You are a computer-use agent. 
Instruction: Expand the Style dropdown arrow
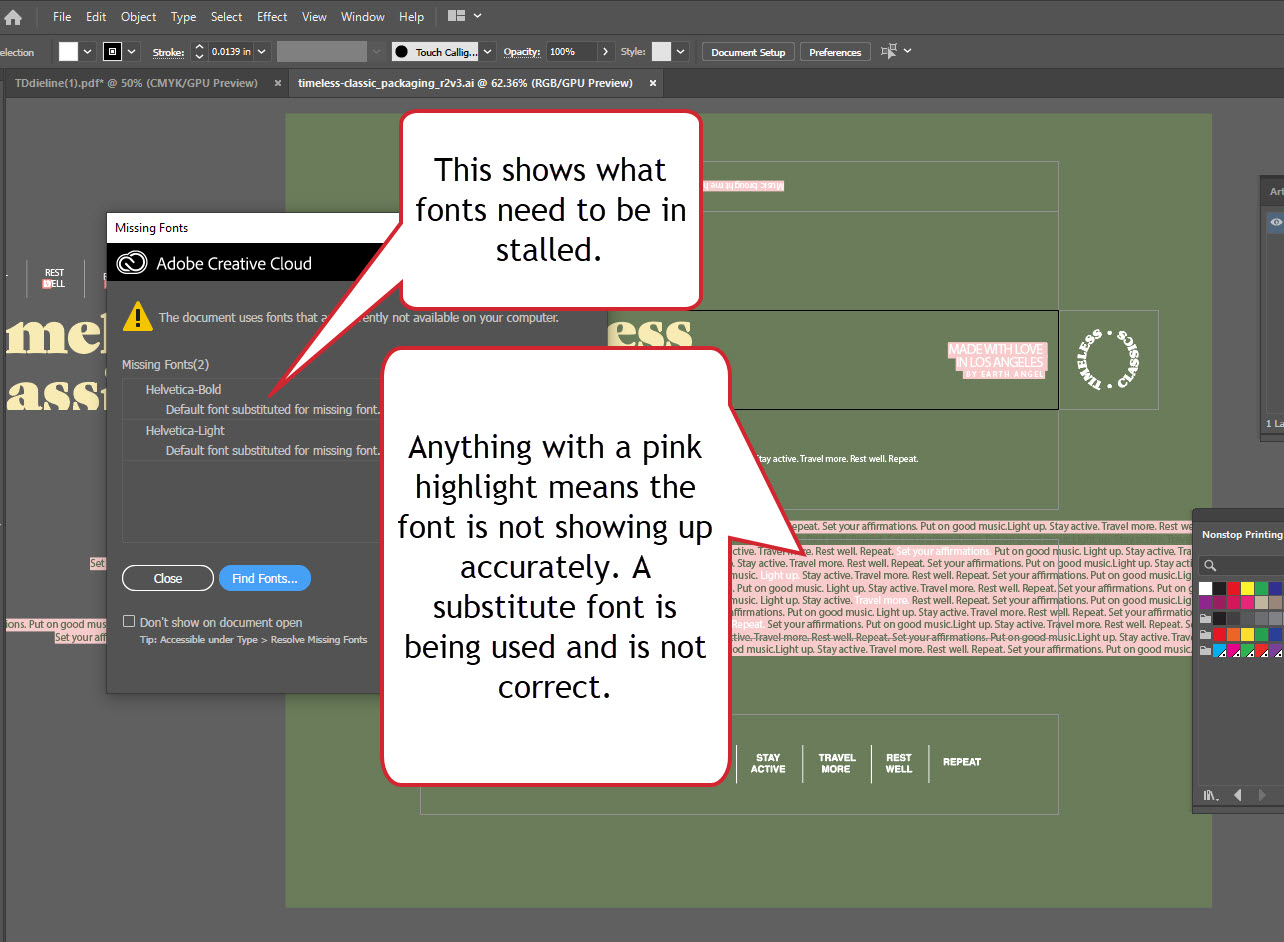click(681, 52)
